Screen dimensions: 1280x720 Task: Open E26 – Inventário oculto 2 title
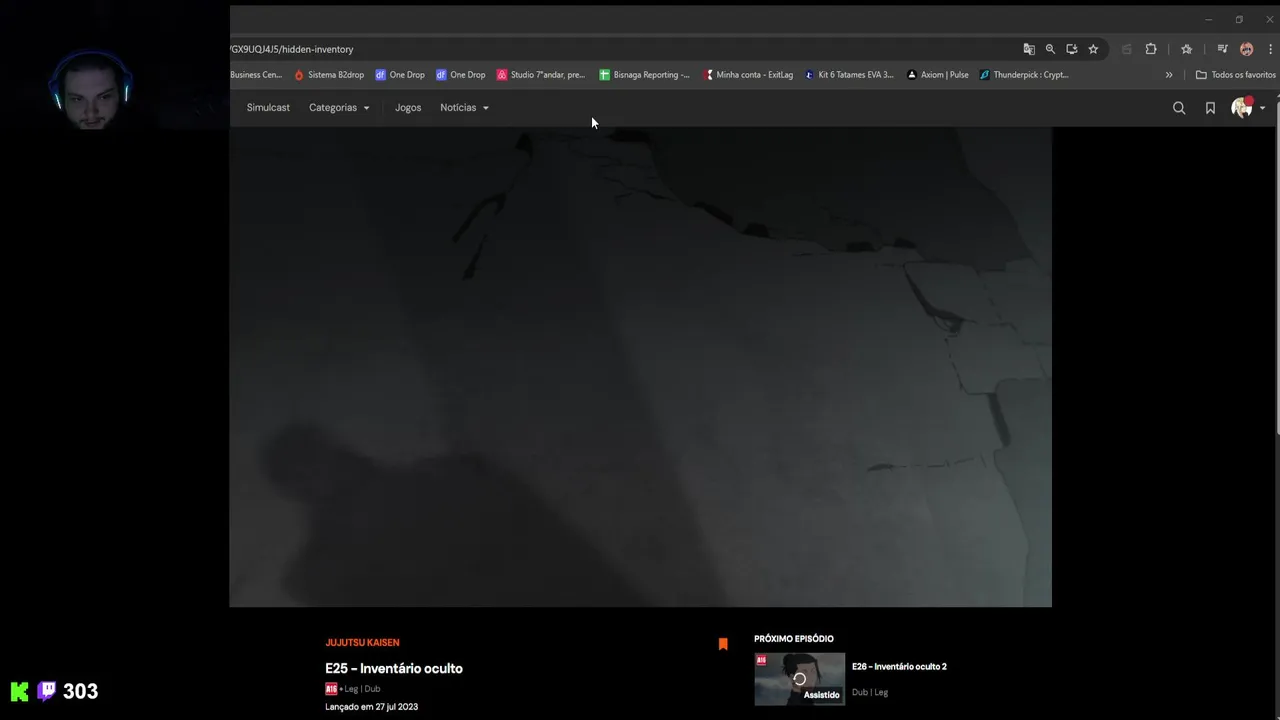click(x=899, y=667)
